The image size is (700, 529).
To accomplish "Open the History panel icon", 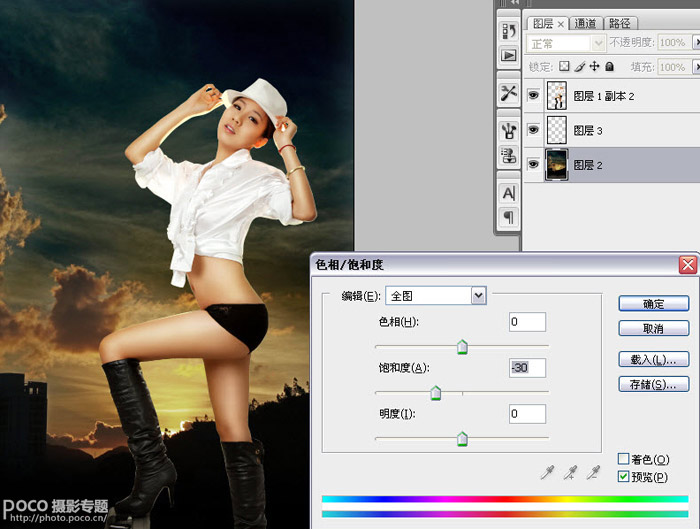I will point(509,31).
